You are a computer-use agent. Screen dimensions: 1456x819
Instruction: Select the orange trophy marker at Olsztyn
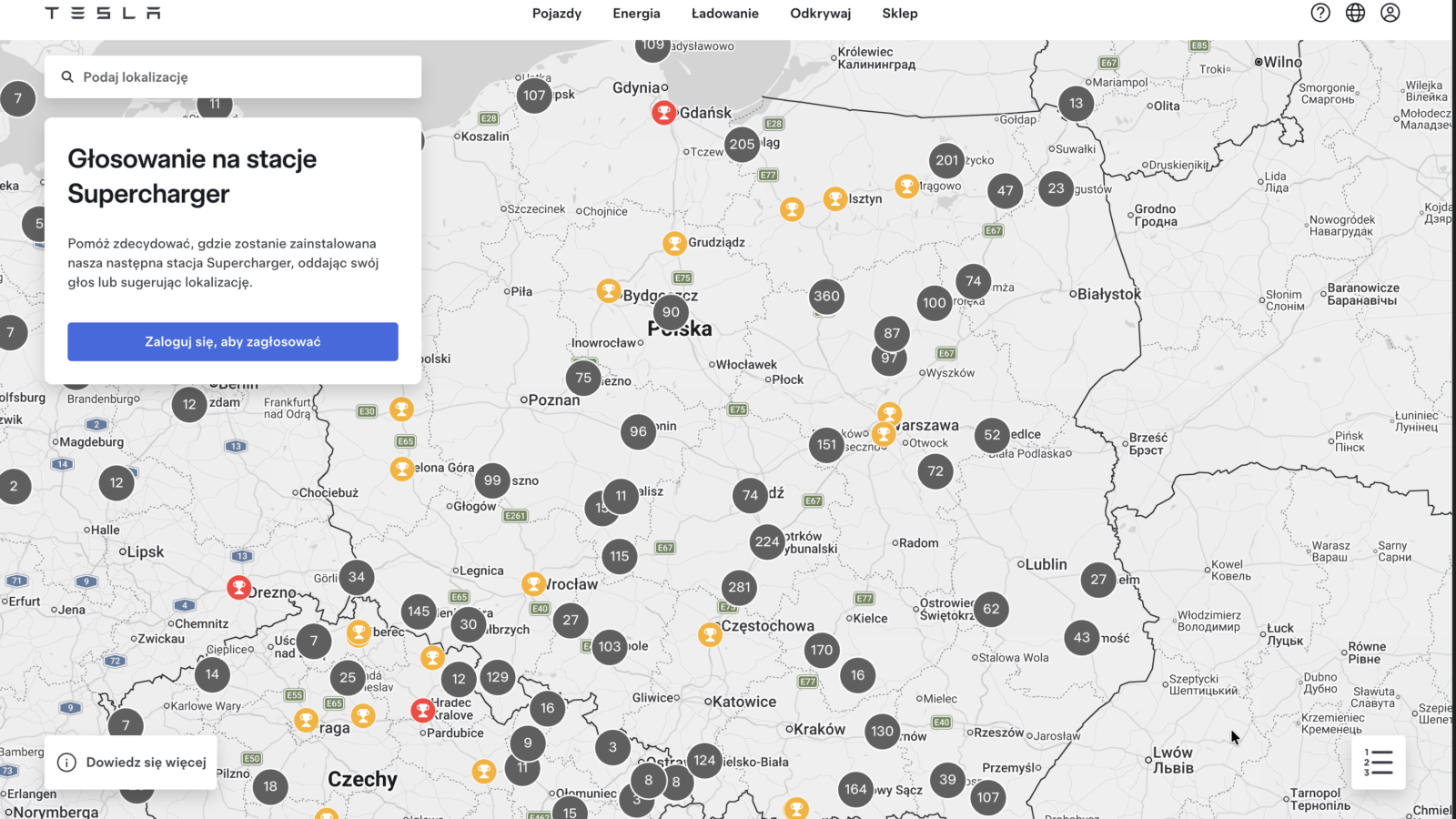coord(834,198)
